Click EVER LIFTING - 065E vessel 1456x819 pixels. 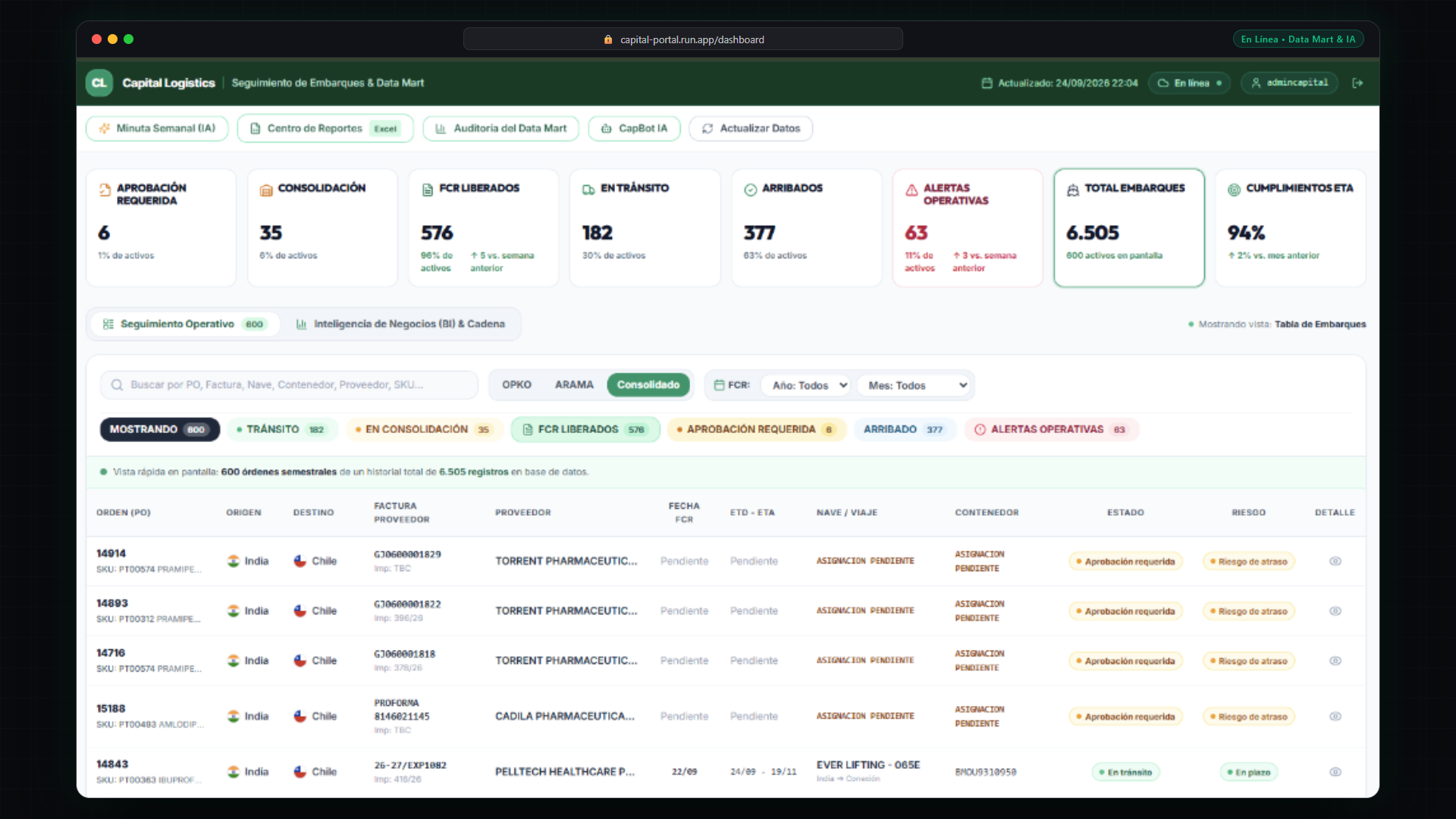coord(868,766)
